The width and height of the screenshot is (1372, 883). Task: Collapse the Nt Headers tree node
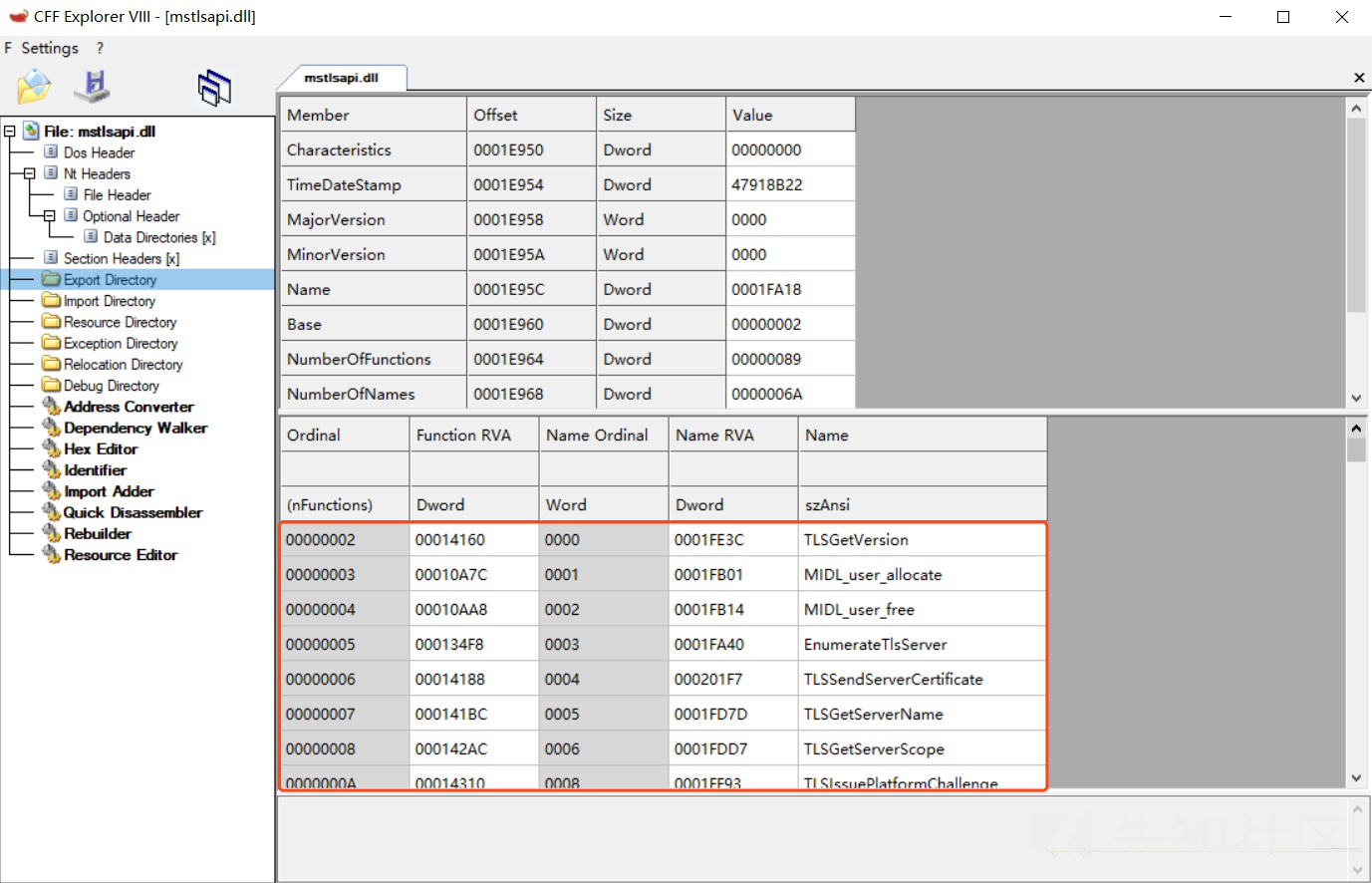[30, 173]
